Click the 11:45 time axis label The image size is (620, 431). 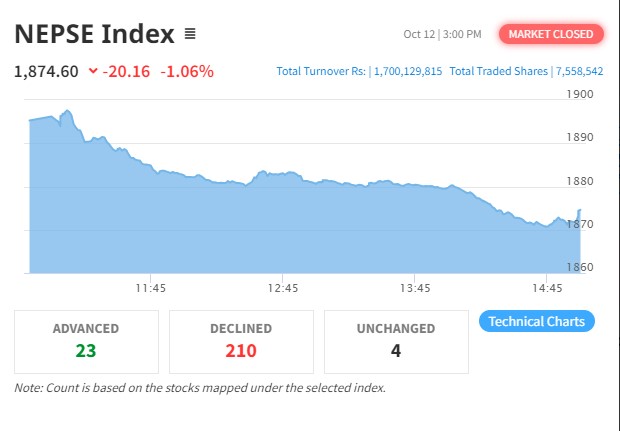[150, 288]
